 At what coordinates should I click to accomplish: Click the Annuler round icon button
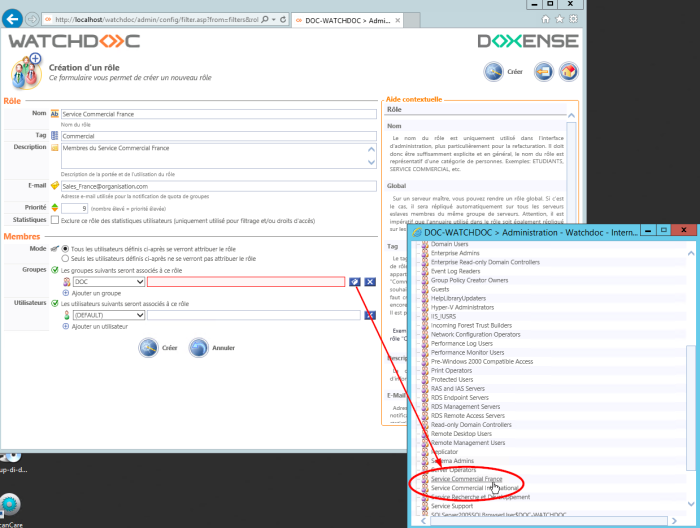click(198, 348)
